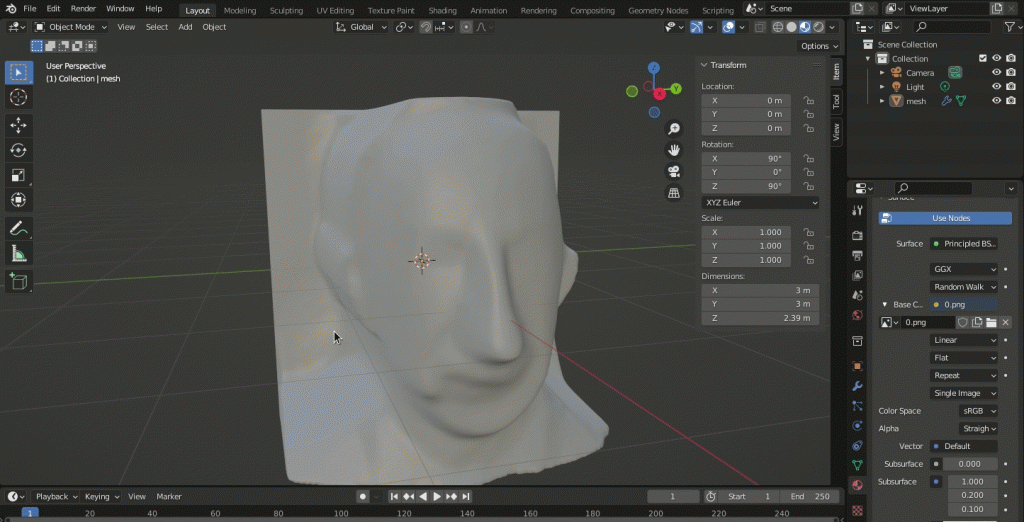Viewport: 1024px width, 522px height.
Task: Click the Use Nodes button
Action: pos(945,218)
